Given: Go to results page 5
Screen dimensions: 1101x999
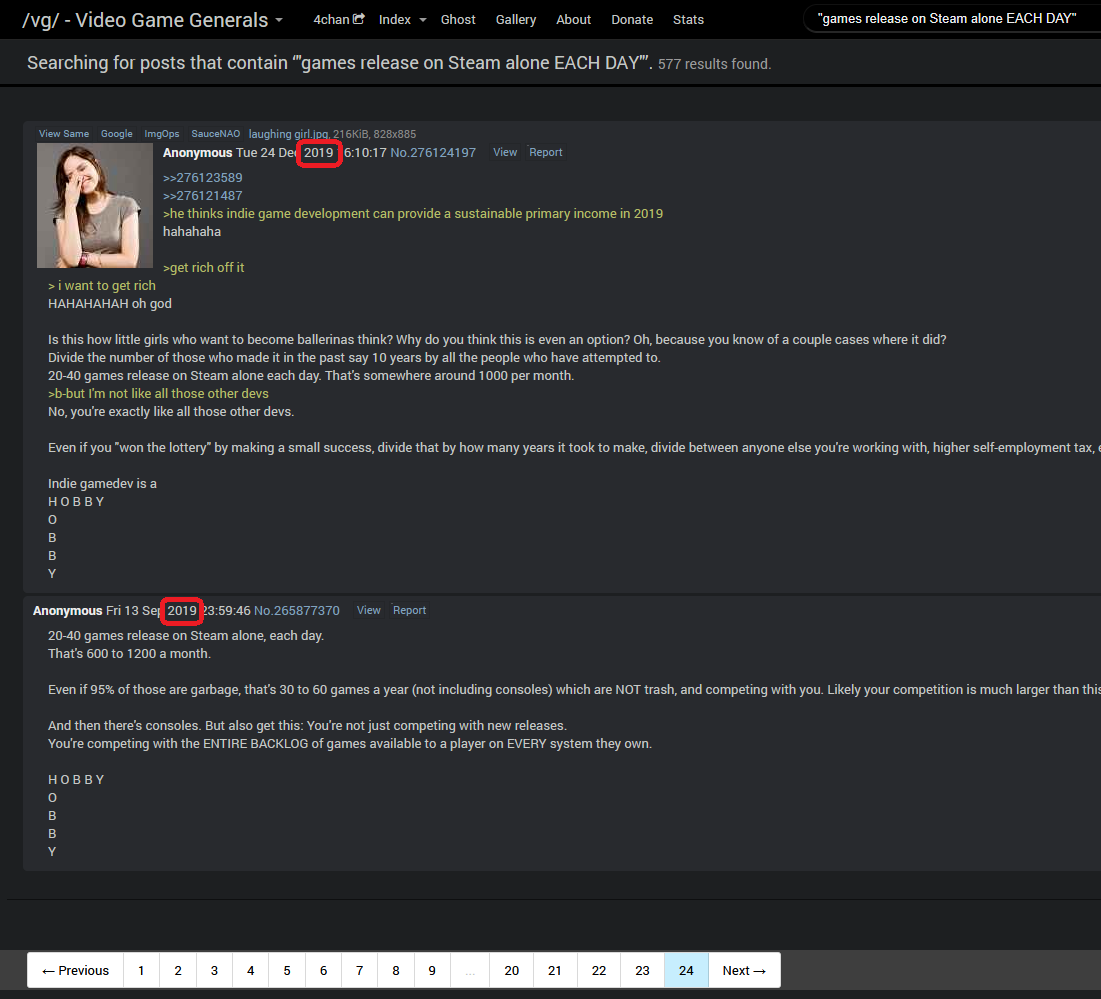Looking at the screenshot, I should [x=286, y=970].
